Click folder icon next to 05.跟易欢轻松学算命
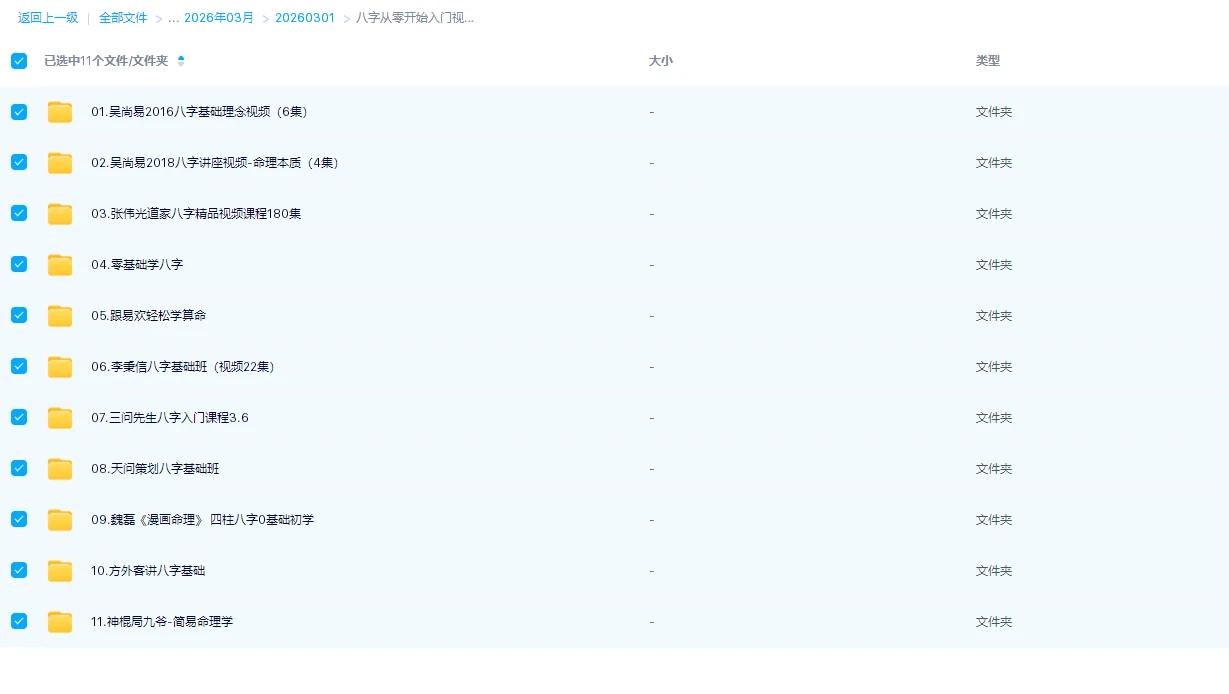The image size is (1229, 694). click(x=60, y=316)
